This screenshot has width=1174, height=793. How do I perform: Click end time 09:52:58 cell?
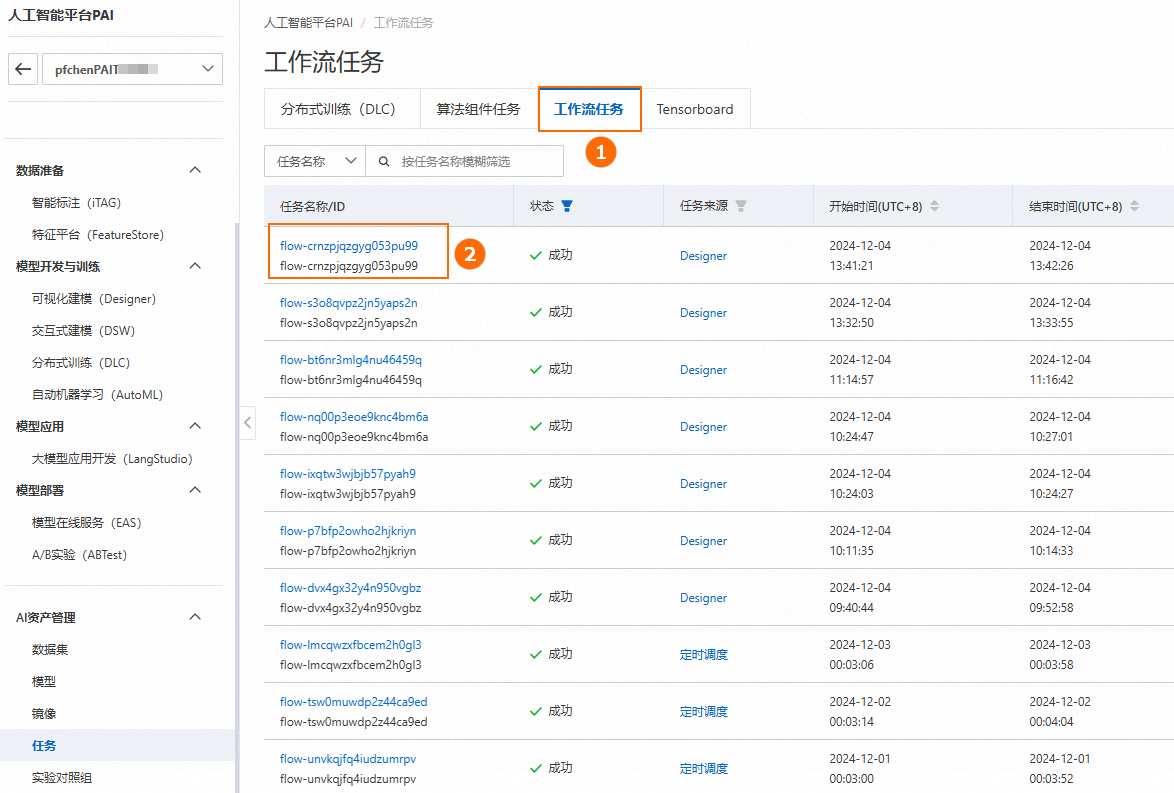click(x=1051, y=608)
